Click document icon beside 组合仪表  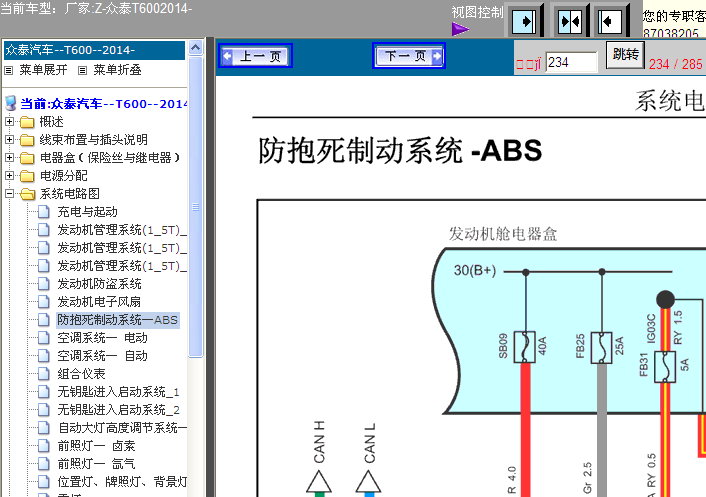[x=44, y=374]
